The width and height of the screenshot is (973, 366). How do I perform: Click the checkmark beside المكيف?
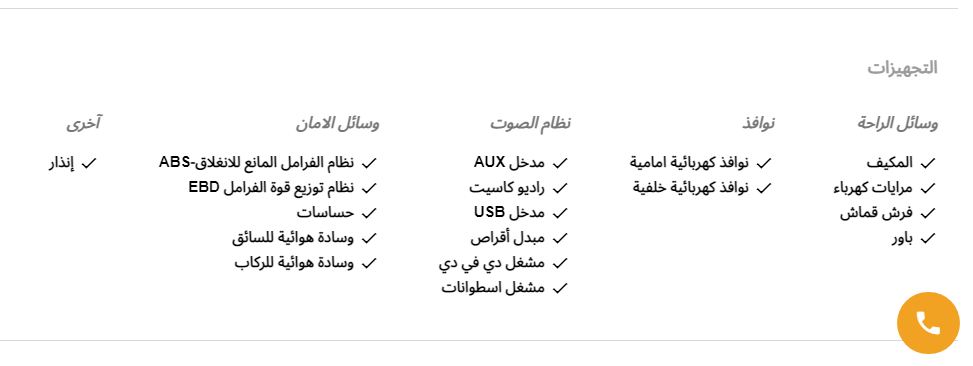[x=928, y=163]
